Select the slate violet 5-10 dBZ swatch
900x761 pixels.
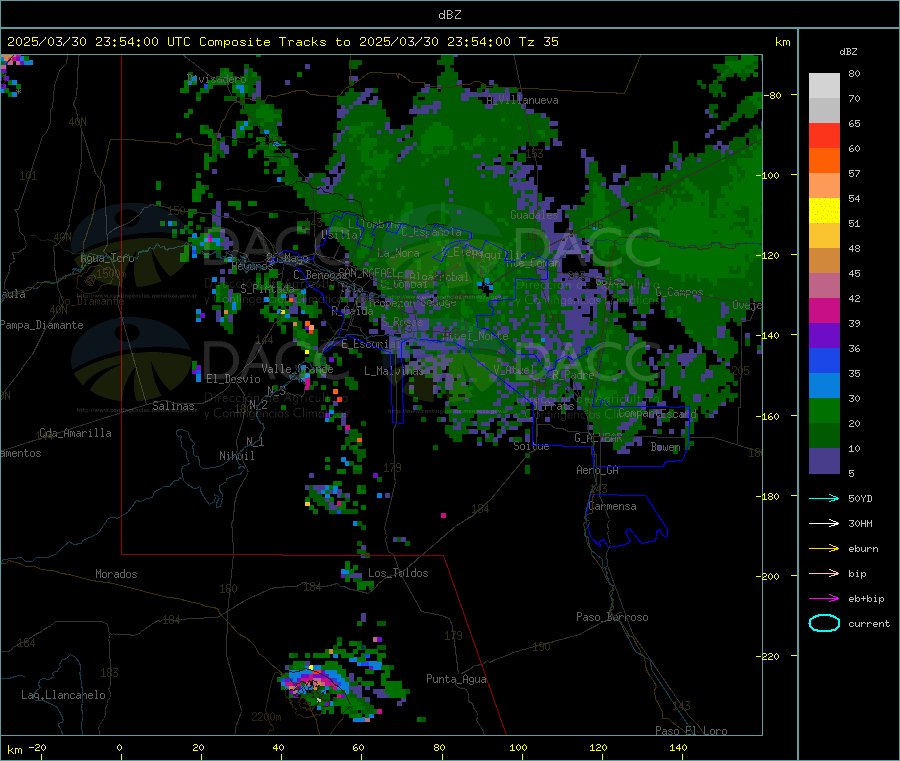pyautogui.click(x=824, y=461)
